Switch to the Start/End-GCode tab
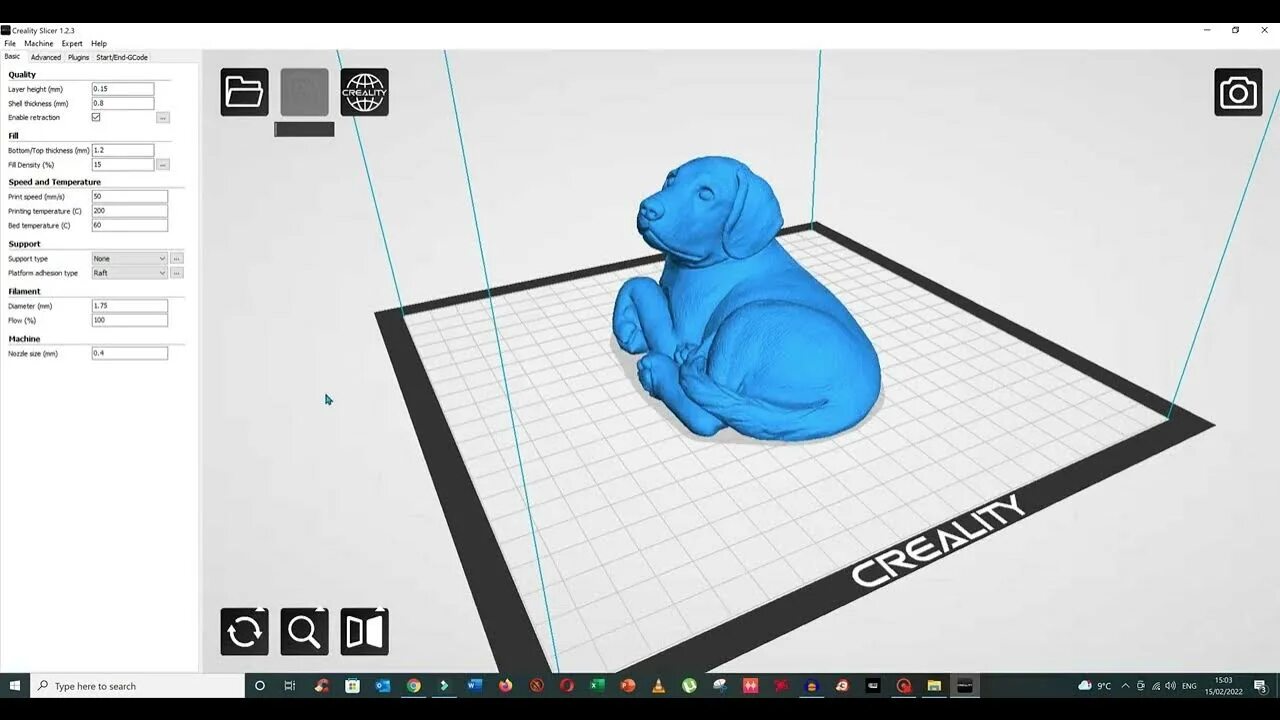Viewport: 1280px width, 720px height. click(122, 57)
